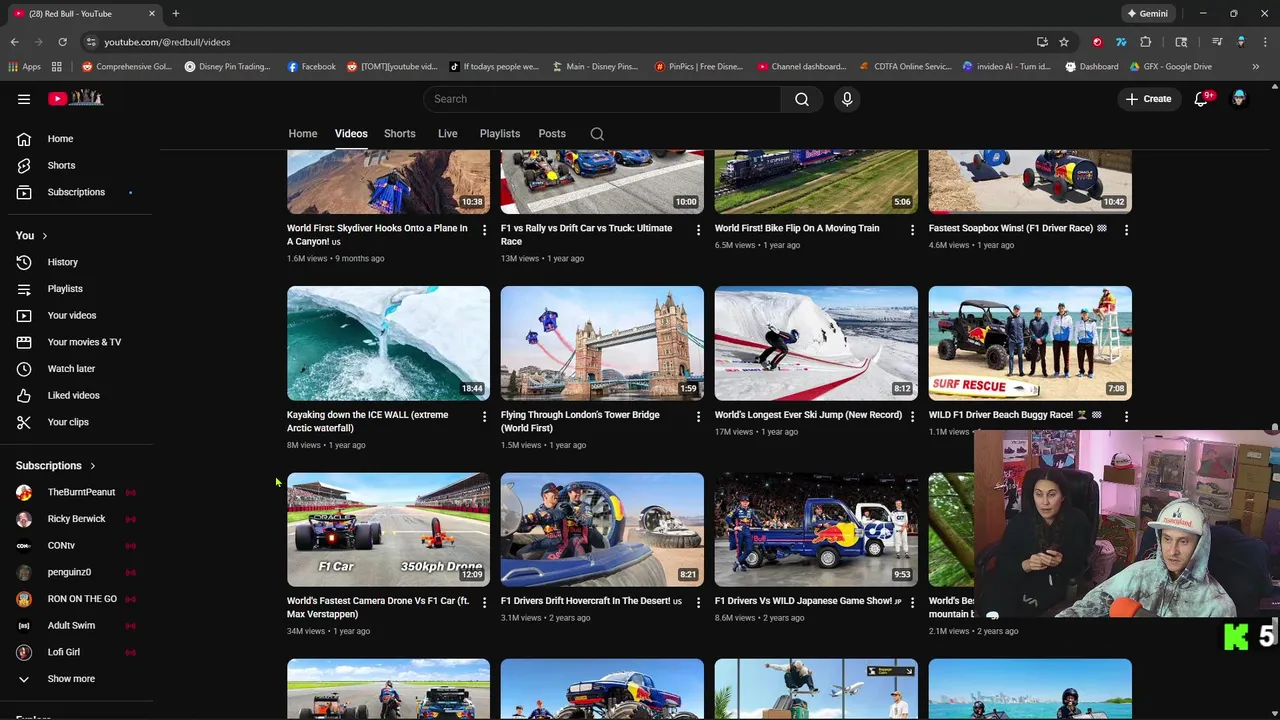Open a new Chrome tab
This screenshot has height=720, width=1280.
point(175,14)
